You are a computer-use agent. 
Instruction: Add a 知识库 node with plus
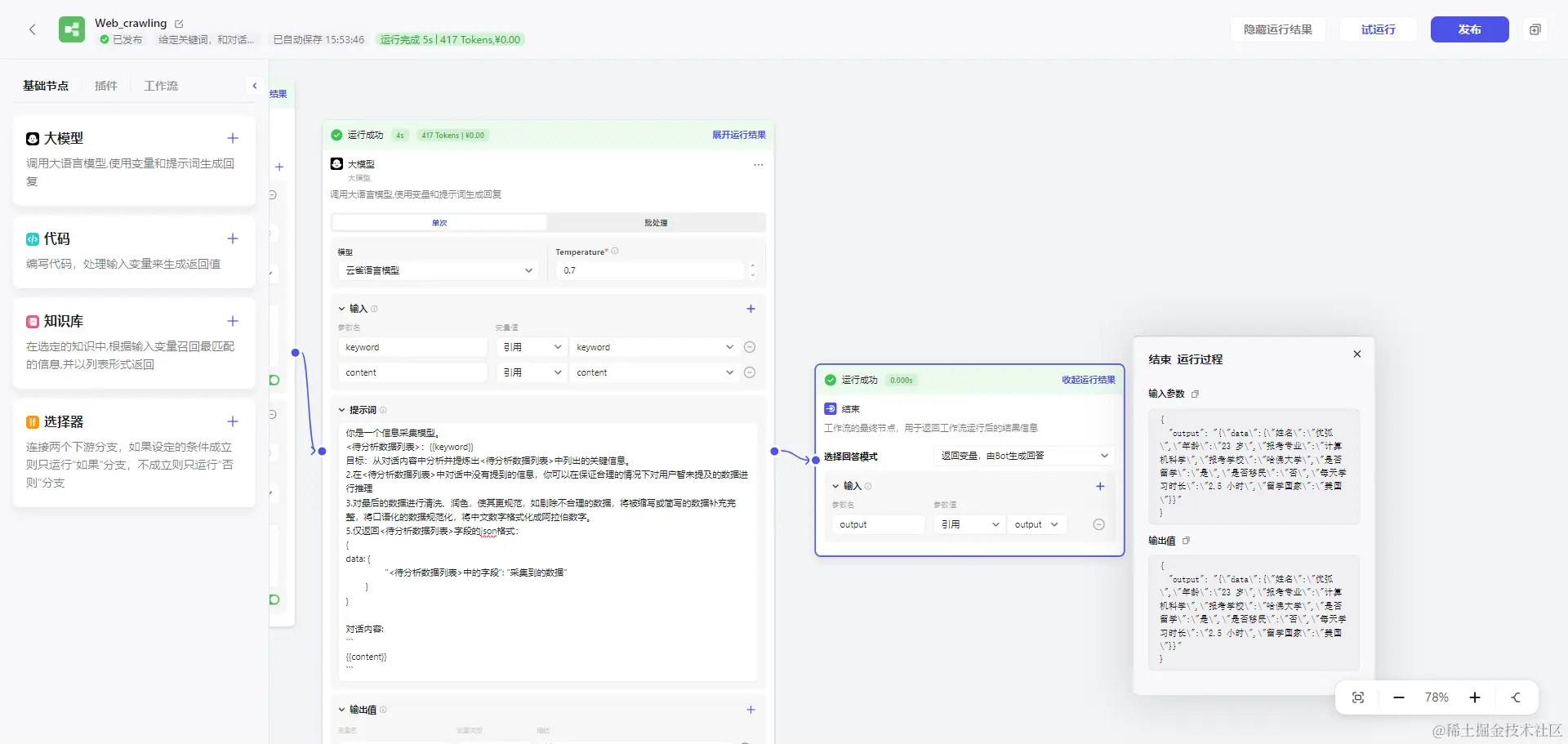(x=233, y=321)
